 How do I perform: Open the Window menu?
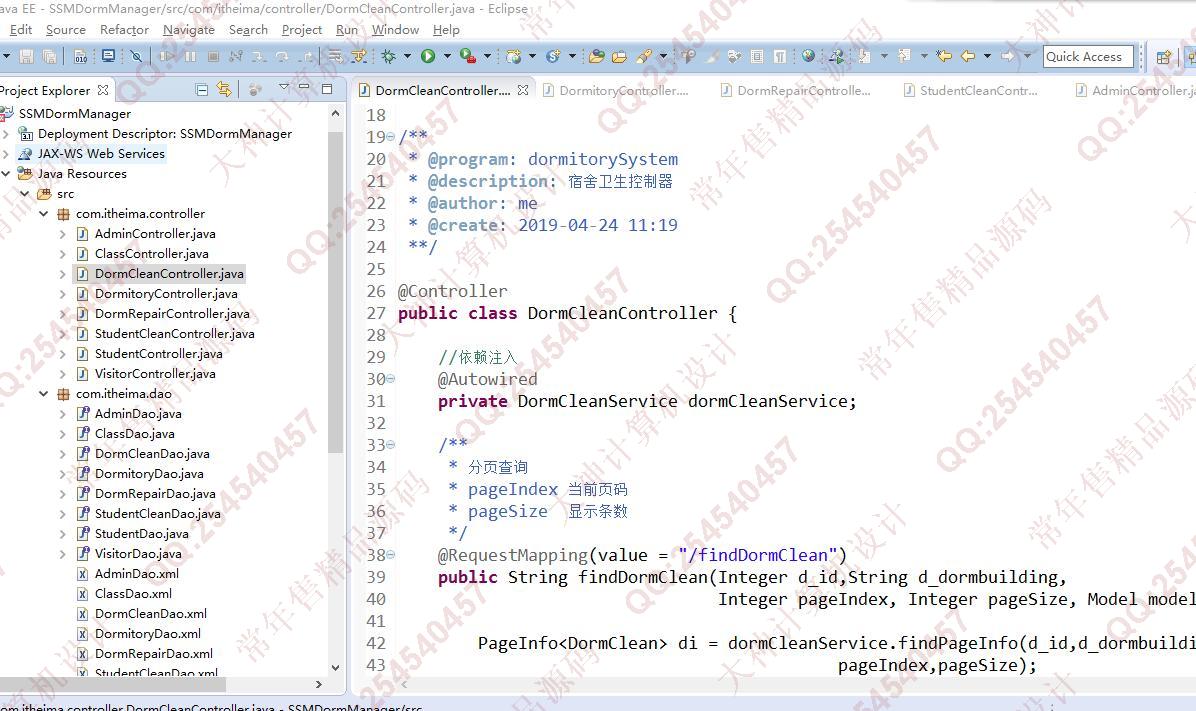[x=395, y=30]
